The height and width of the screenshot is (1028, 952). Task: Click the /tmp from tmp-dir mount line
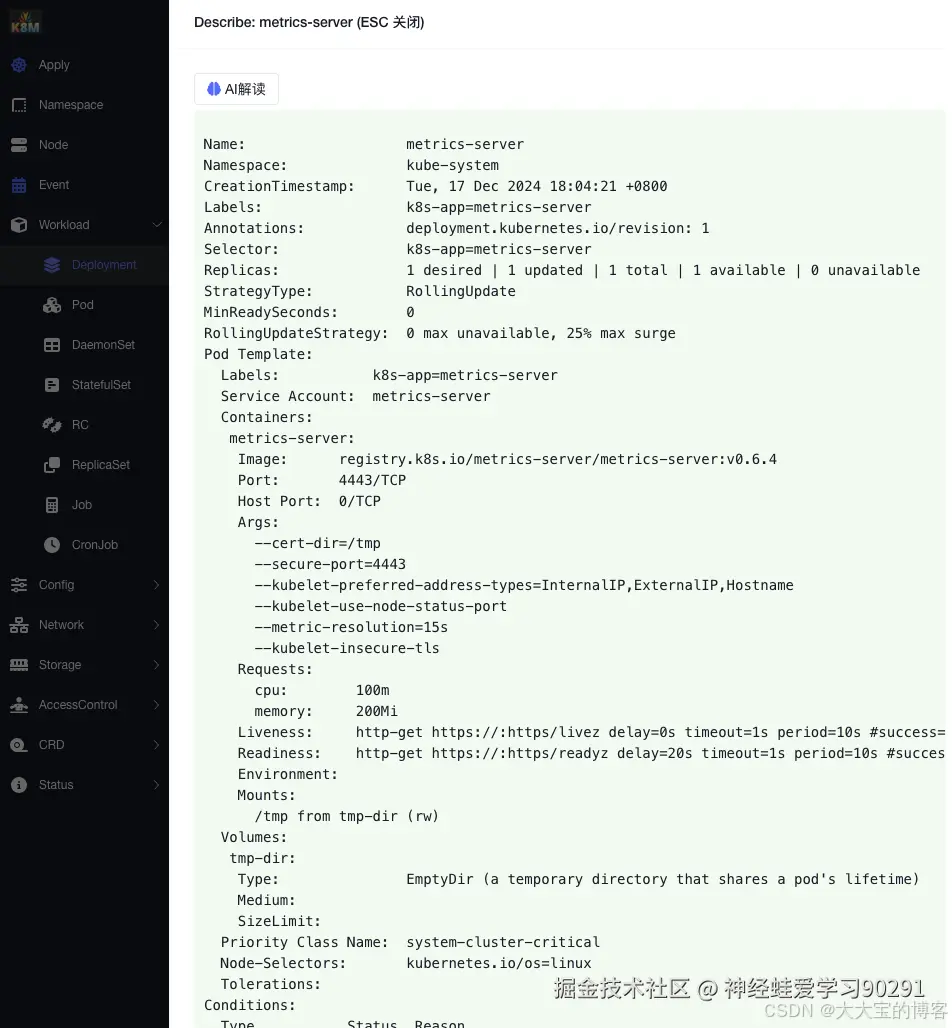(x=346, y=816)
